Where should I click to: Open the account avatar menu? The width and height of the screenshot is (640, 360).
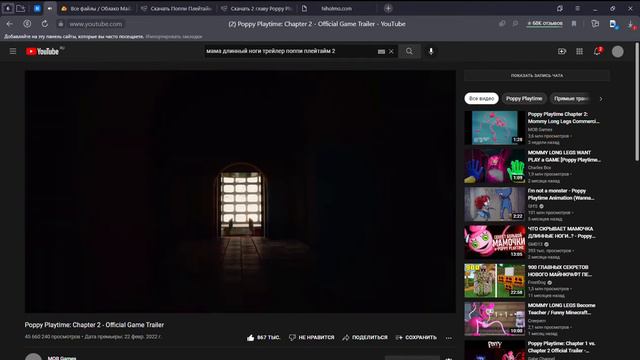(x=618, y=51)
